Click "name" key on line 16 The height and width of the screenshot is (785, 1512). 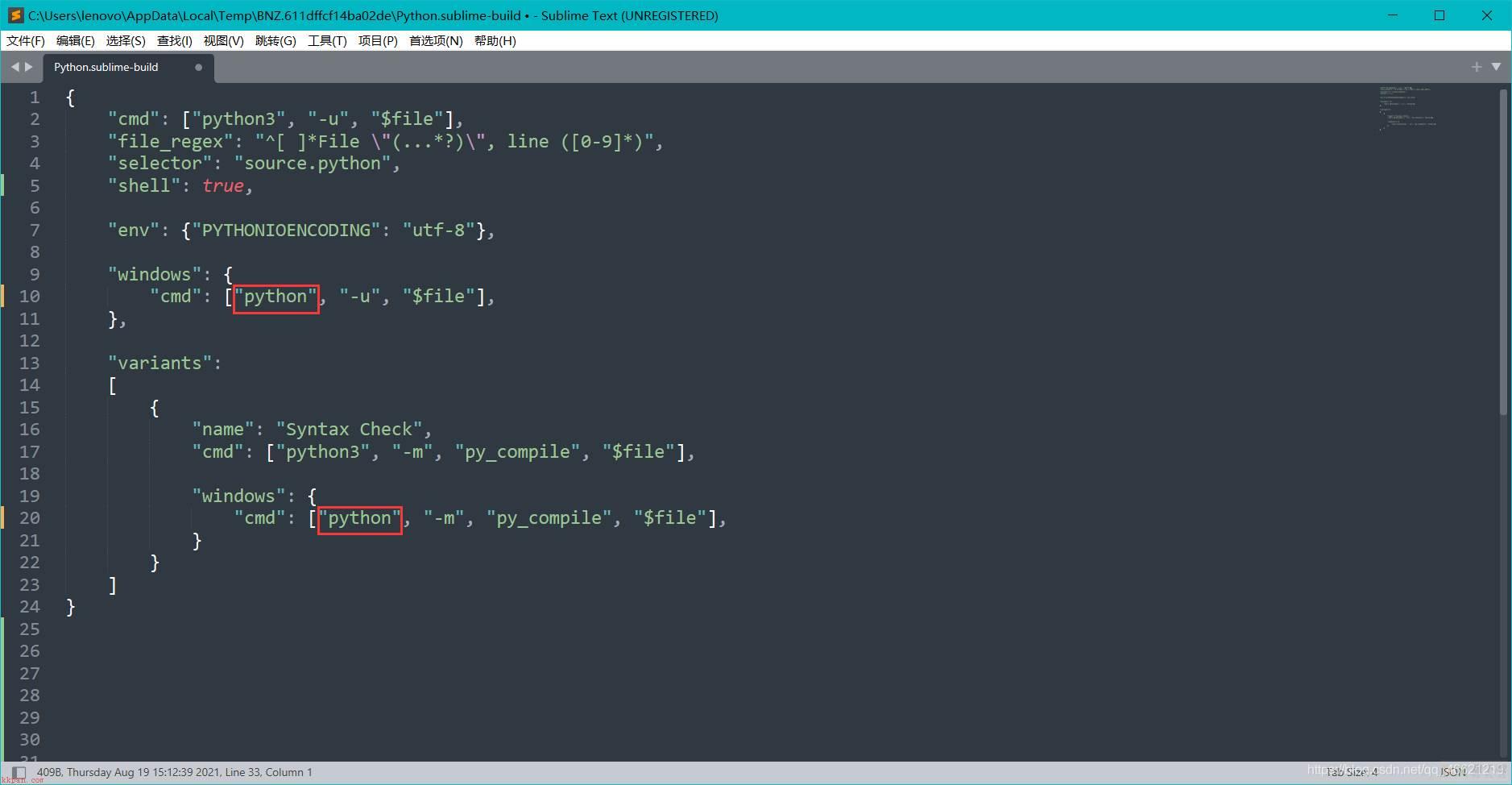[223, 430]
